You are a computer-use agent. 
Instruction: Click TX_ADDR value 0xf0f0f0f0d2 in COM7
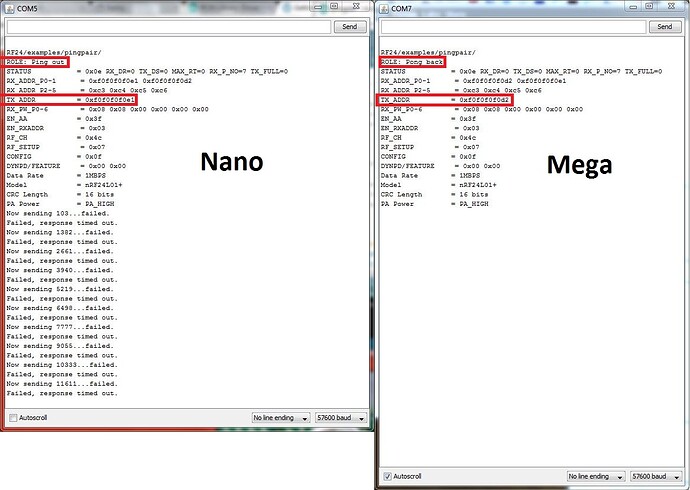(484, 100)
